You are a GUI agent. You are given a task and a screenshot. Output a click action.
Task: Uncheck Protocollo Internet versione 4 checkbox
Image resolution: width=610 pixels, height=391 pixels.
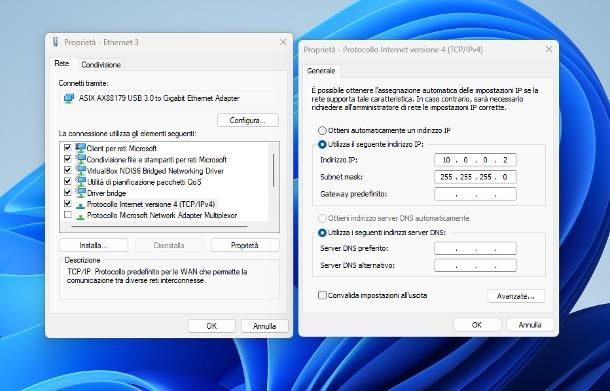[x=68, y=203]
